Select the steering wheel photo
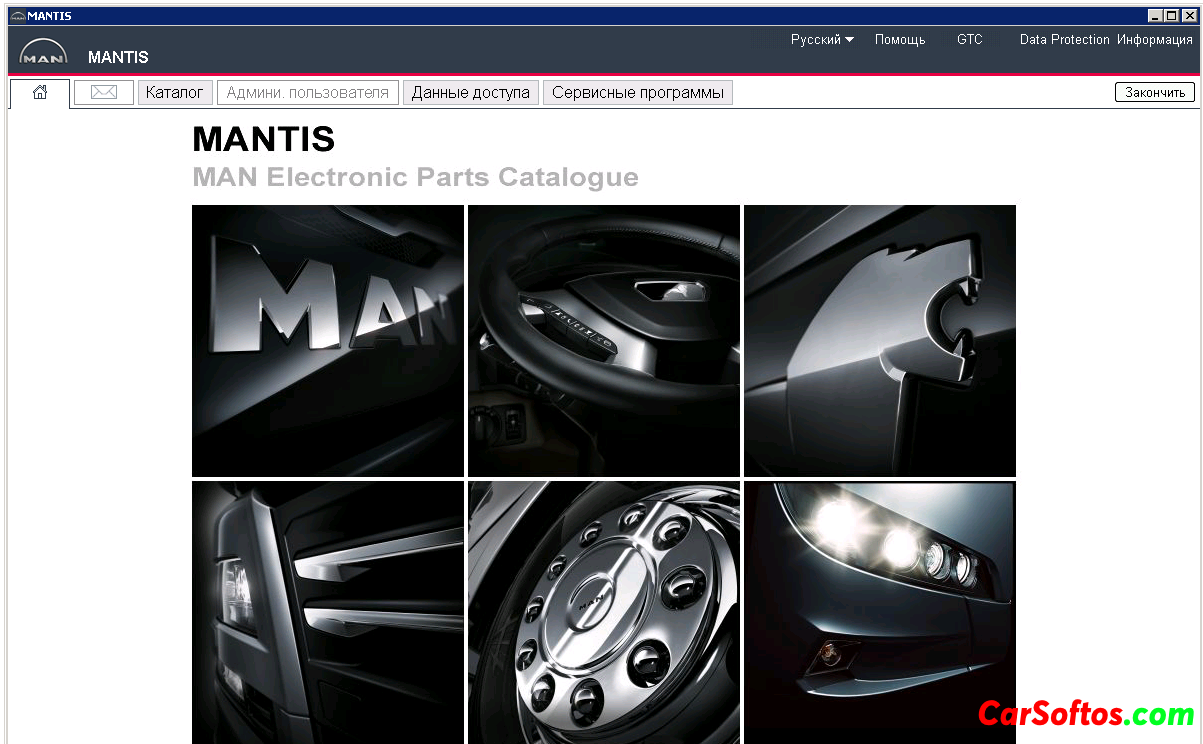The height and width of the screenshot is (744, 1203). 604,341
